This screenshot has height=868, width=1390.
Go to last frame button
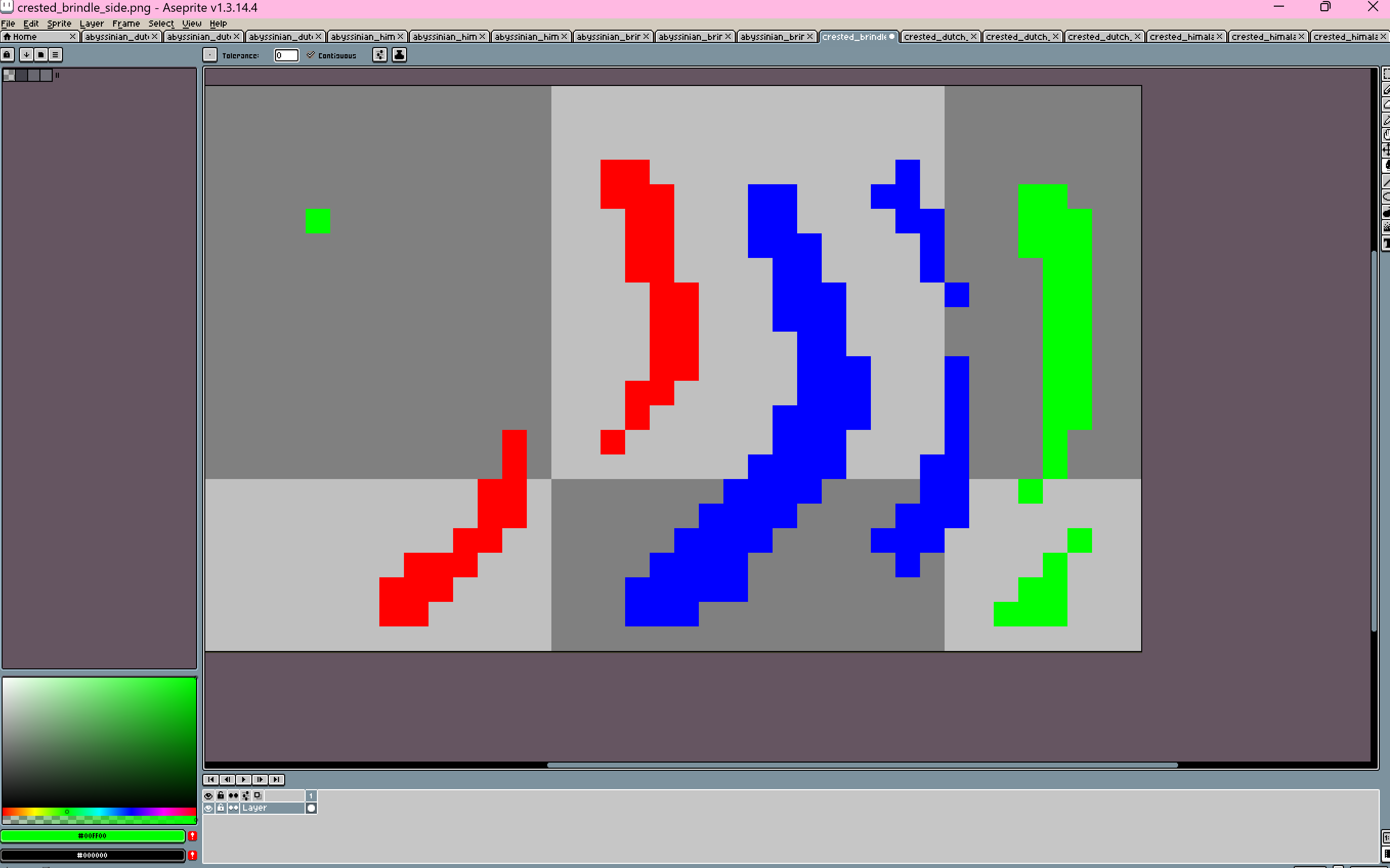click(277, 779)
